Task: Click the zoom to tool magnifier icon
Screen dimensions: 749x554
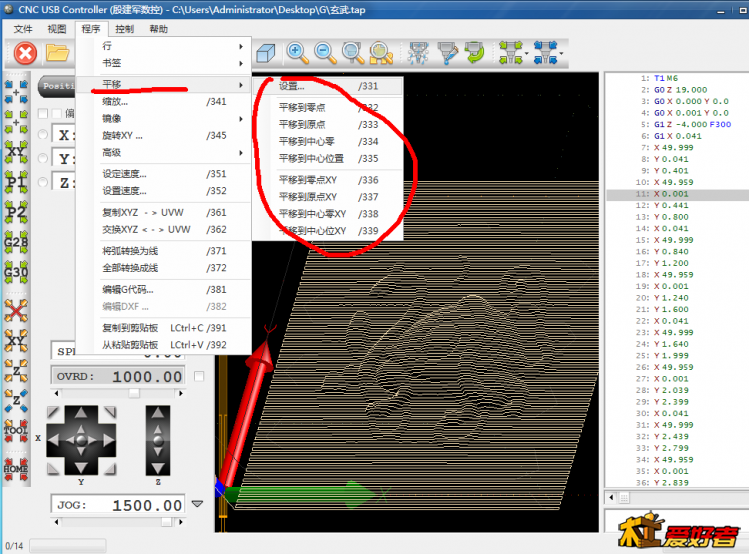Action: click(381, 53)
